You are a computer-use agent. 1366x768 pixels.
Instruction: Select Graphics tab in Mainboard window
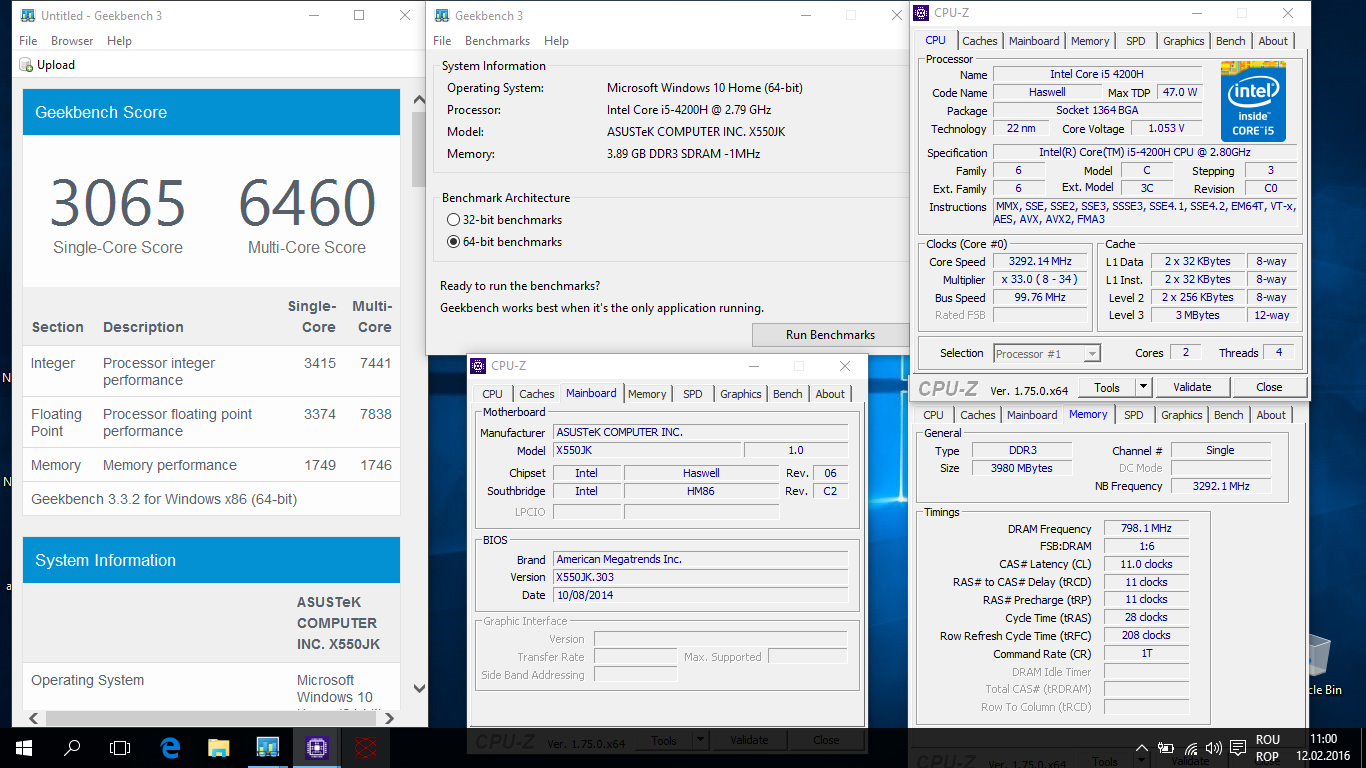(x=741, y=394)
